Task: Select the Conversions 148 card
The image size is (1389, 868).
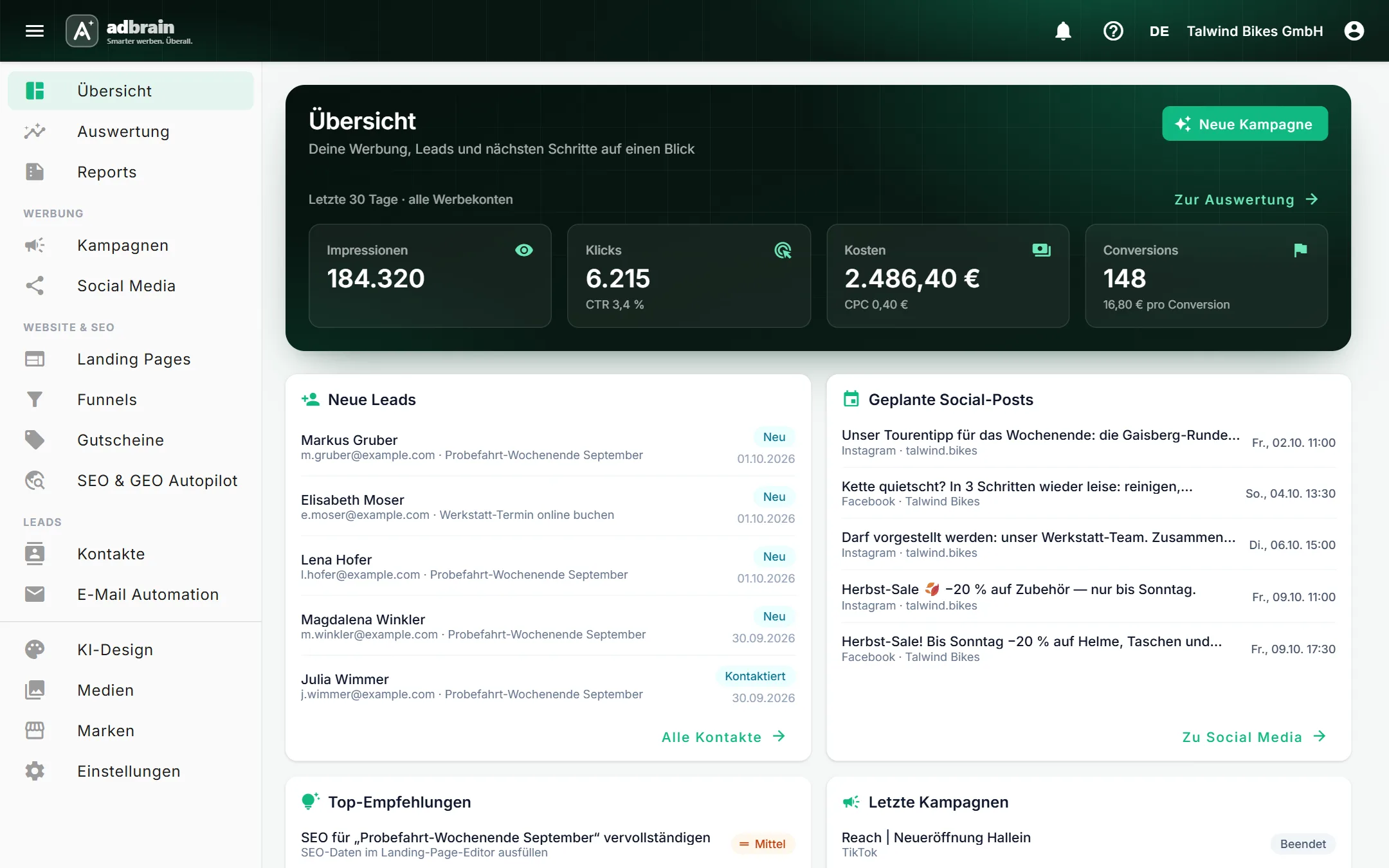Action: [1206, 276]
